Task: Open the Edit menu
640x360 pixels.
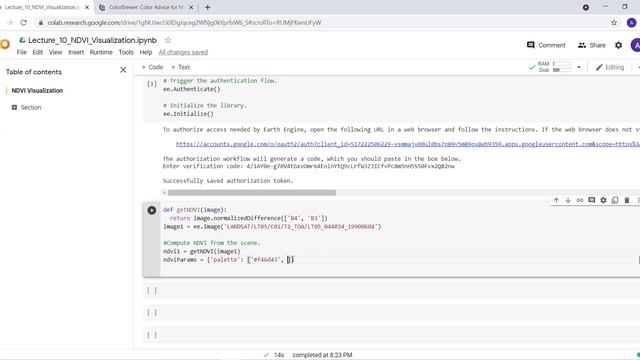Action: 38,52
